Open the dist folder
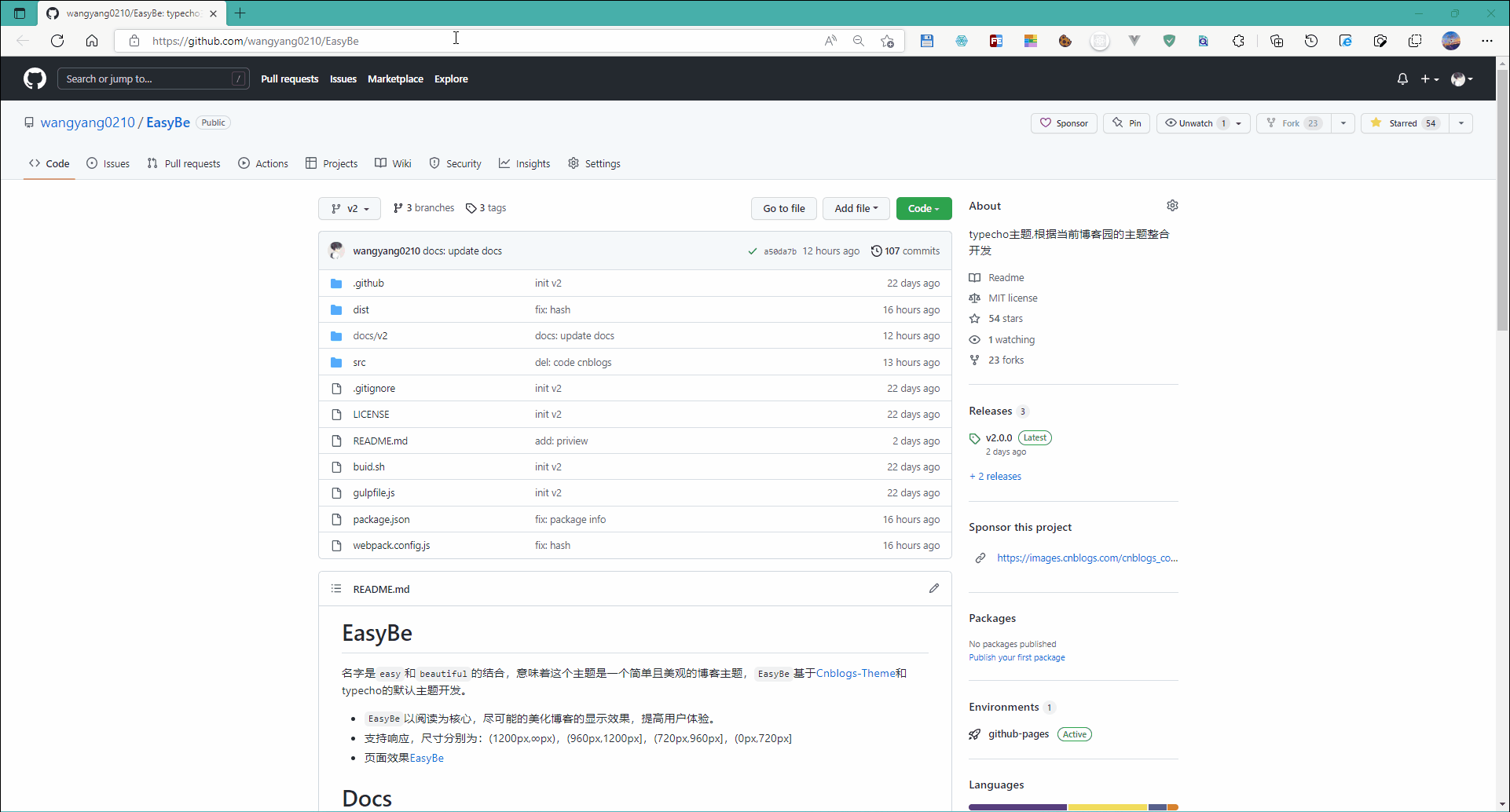 click(361, 309)
